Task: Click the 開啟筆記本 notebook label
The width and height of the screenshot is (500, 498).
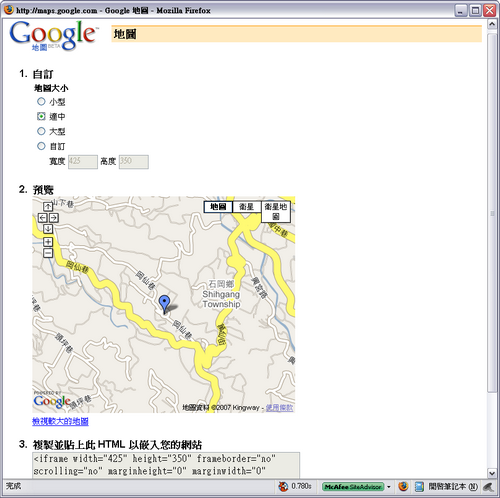Action: point(453,487)
